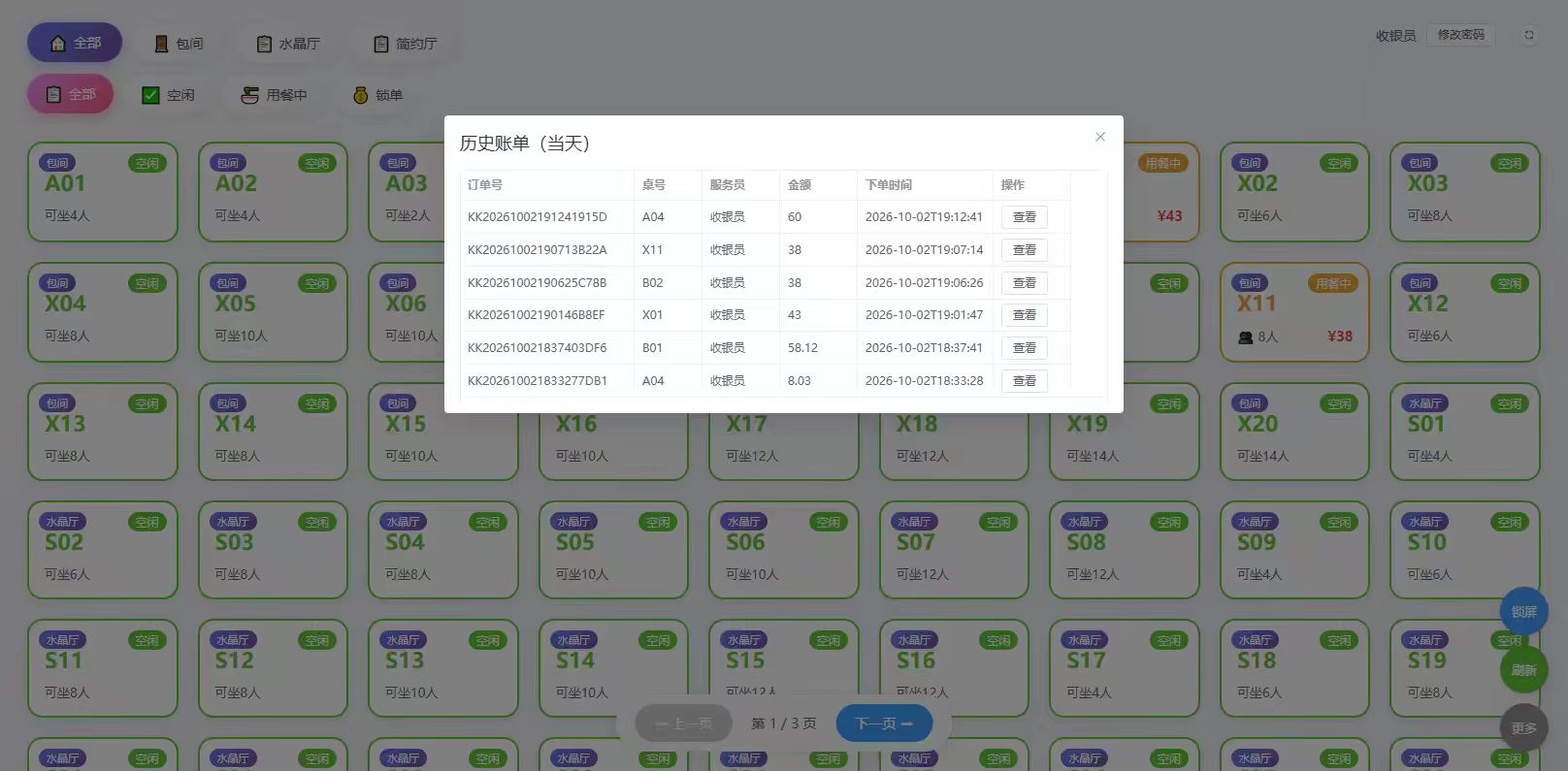Filter tables by 锁单 status
Viewport: 1568px width, 771px height.
pos(378,95)
